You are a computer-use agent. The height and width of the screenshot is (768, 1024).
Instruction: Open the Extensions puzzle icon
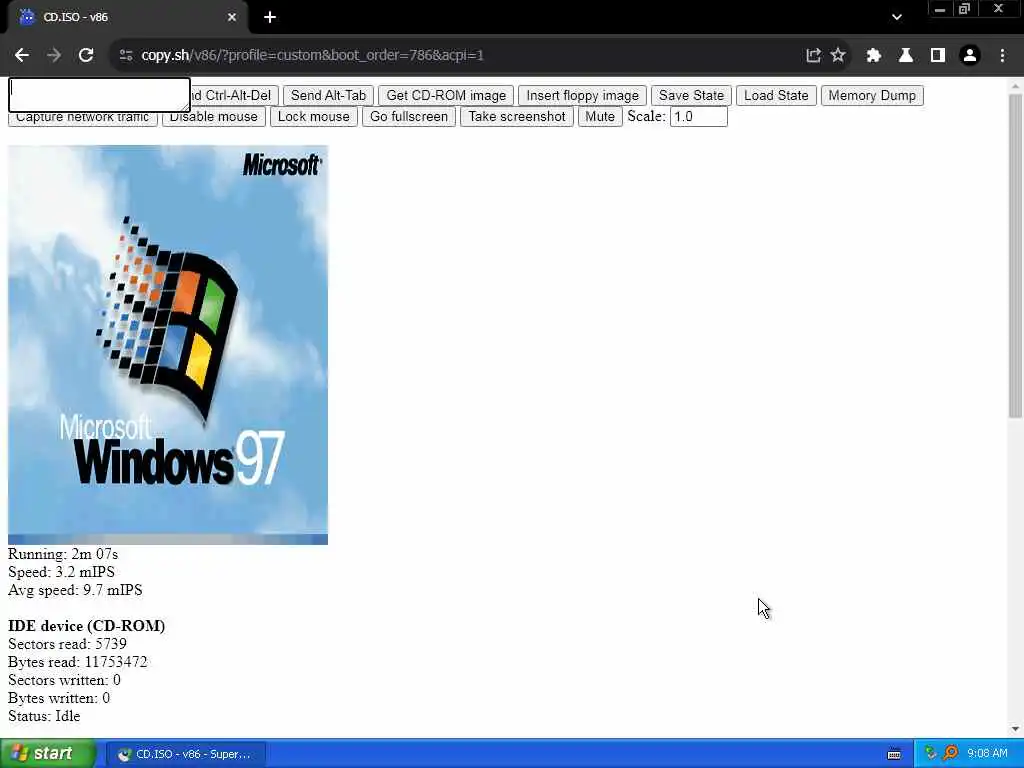click(x=874, y=56)
